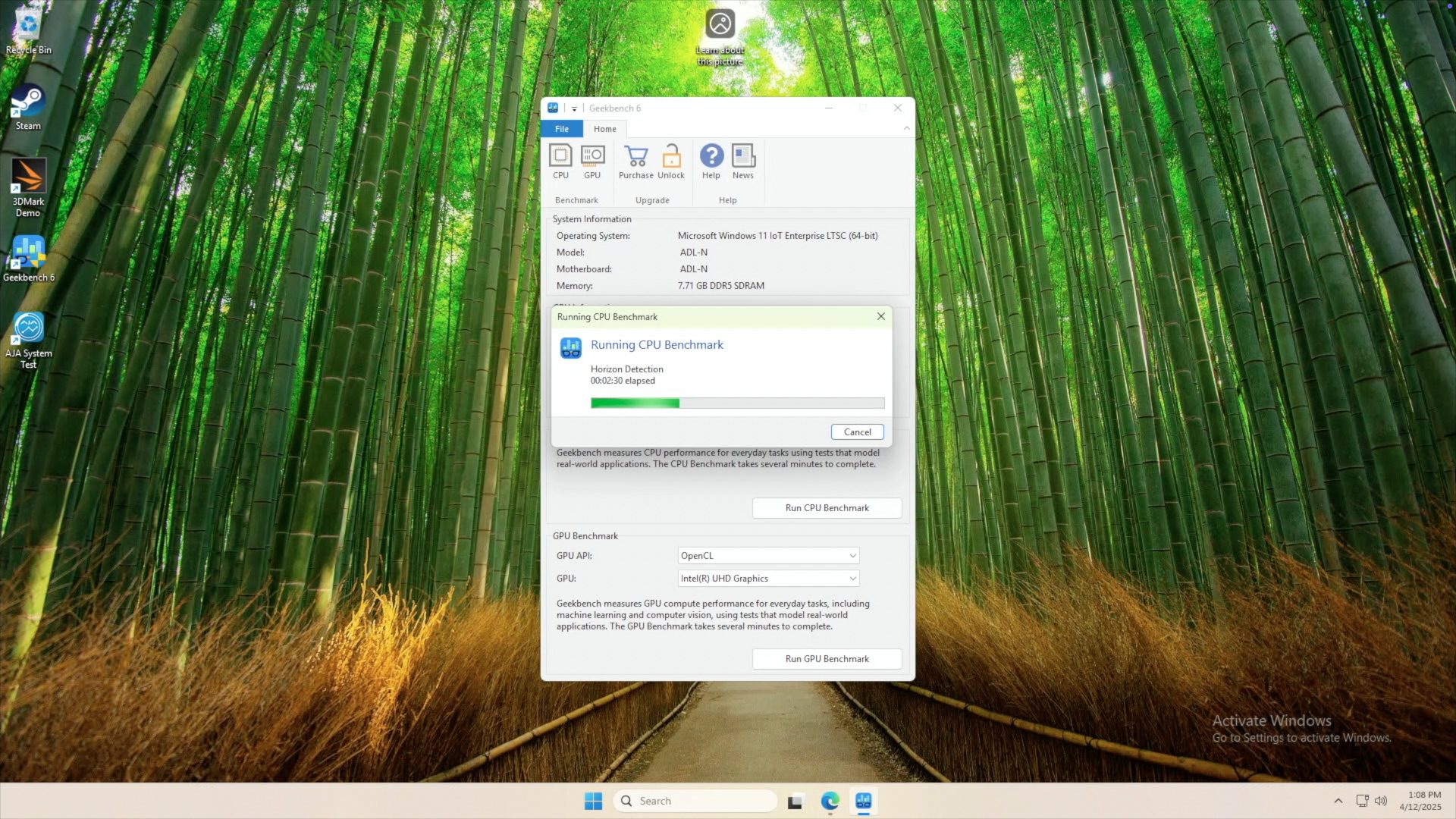This screenshot has height=819, width=1456.
Task: Open the File ribbon tab
Action: tap(562, 129)
